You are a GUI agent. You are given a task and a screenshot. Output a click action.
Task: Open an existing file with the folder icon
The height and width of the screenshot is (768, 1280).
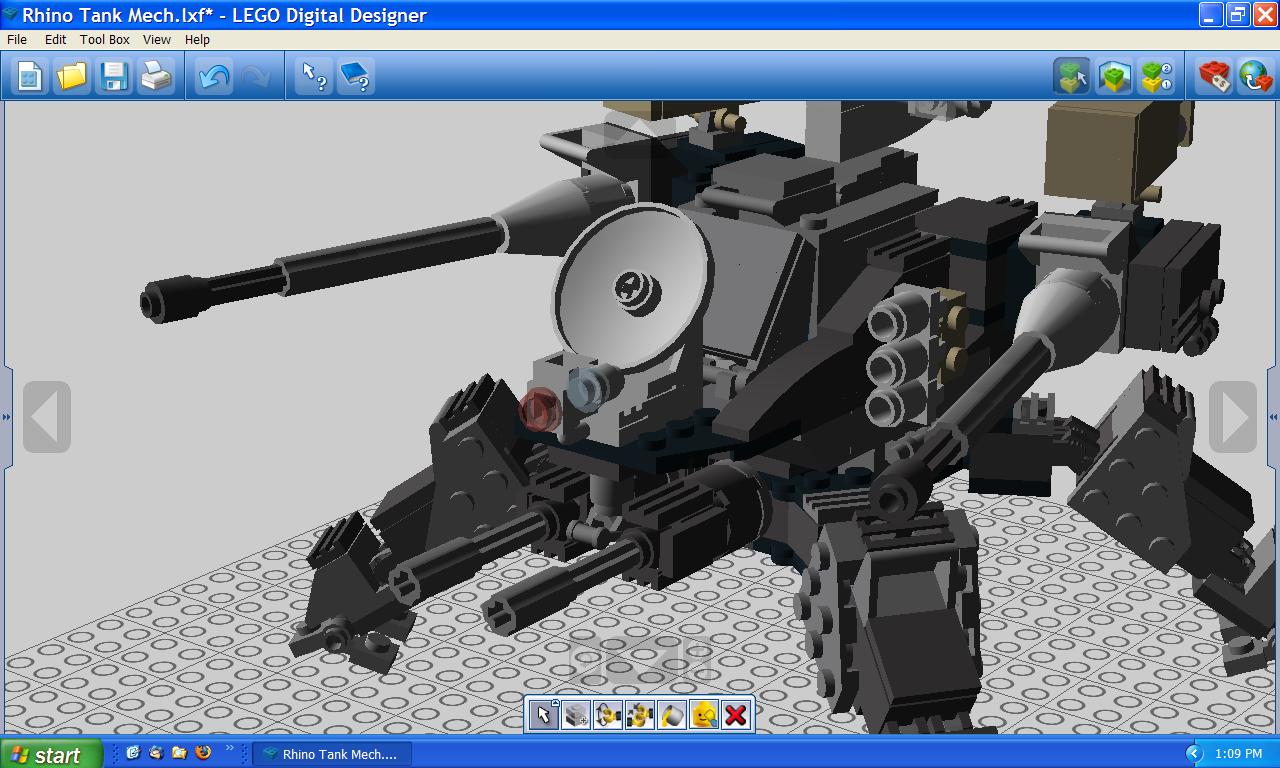tap(72, 76)
